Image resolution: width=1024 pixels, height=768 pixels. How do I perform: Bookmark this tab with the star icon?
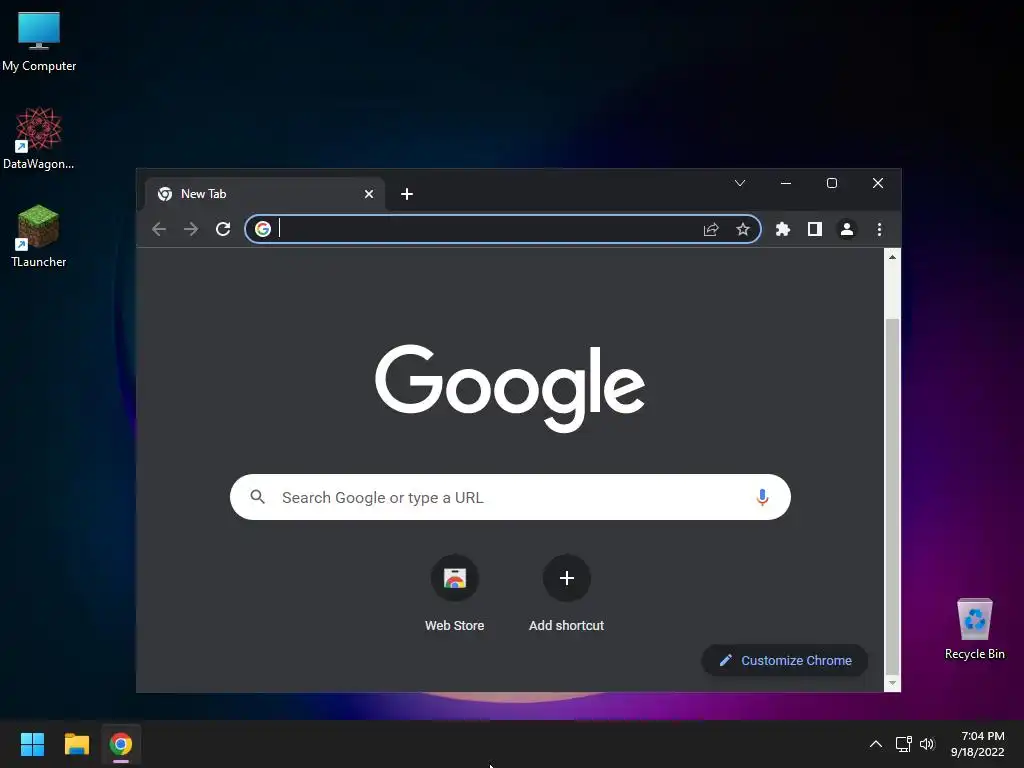(743, 229)
